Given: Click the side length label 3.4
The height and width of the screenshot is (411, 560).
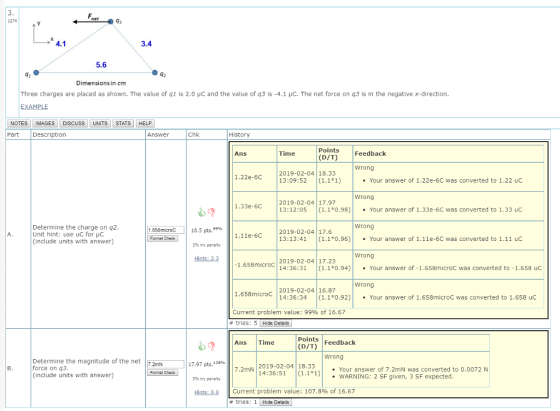Looking at the screenshot, I should pyautogui.click(x=146, y=44).
